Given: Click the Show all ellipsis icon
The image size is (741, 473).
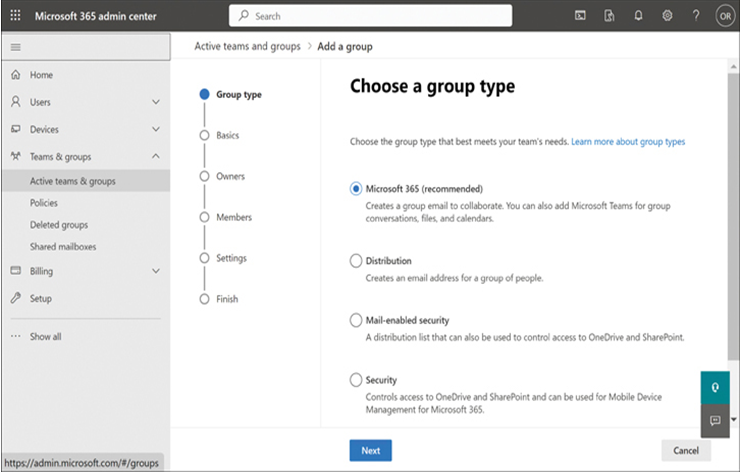Looking at the screenshot, I should pos(16,336).
